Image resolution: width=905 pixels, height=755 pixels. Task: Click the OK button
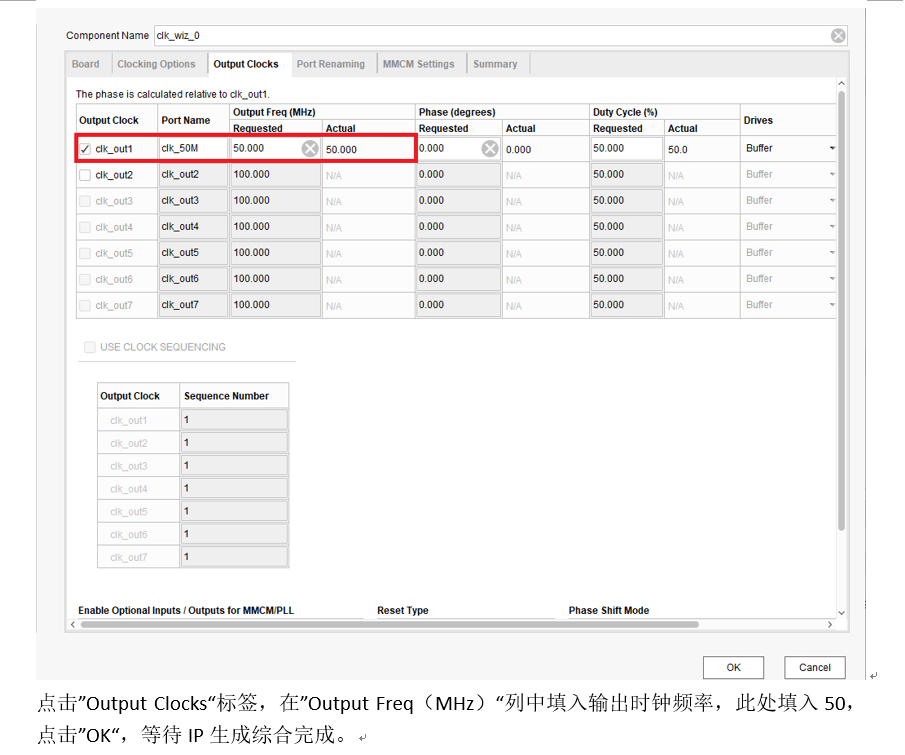pos(734,667)
